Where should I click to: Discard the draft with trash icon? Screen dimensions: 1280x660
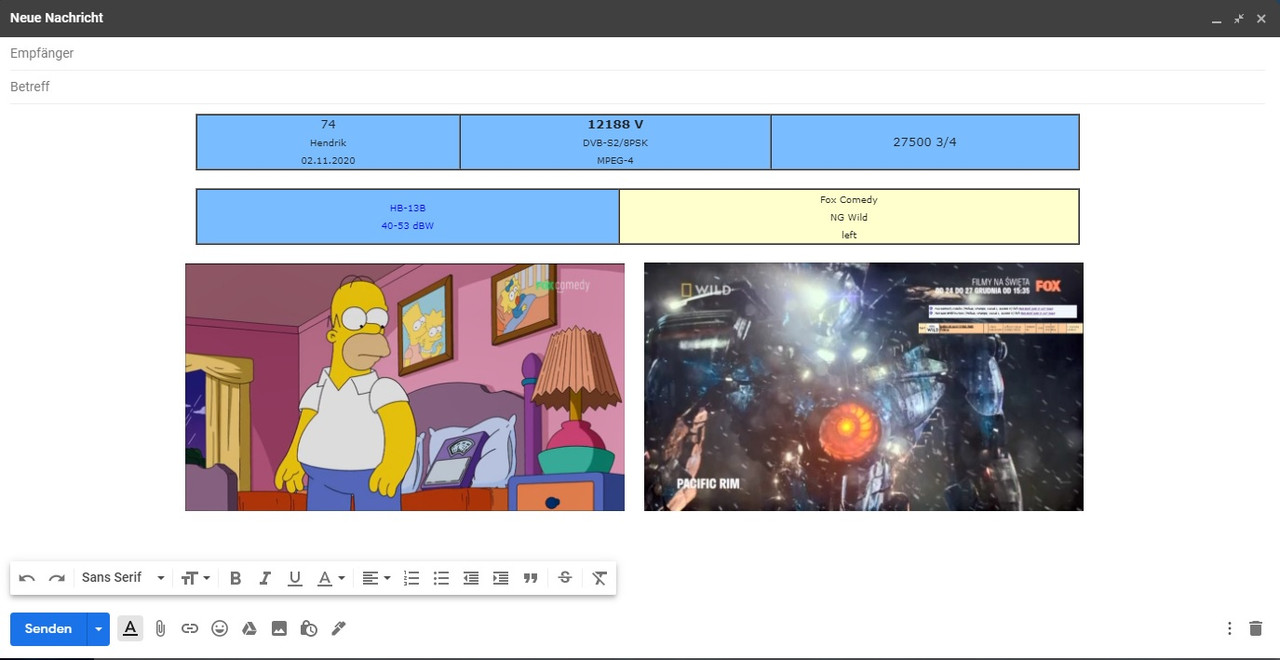[1256, 628]
